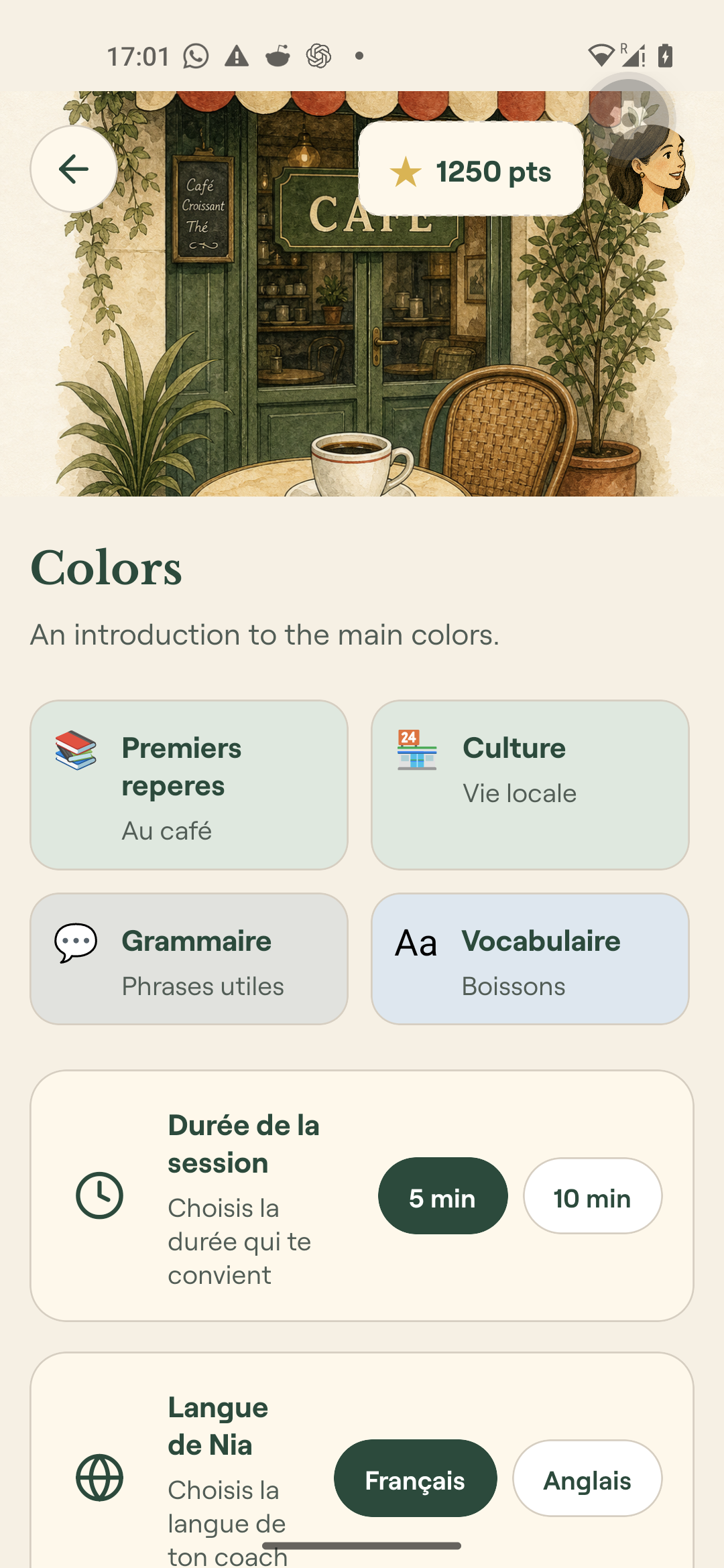This screenshot has height=1568, width=724.
Task: Tap the speech bubble Grammaire icon
Action: coord(76,943)
